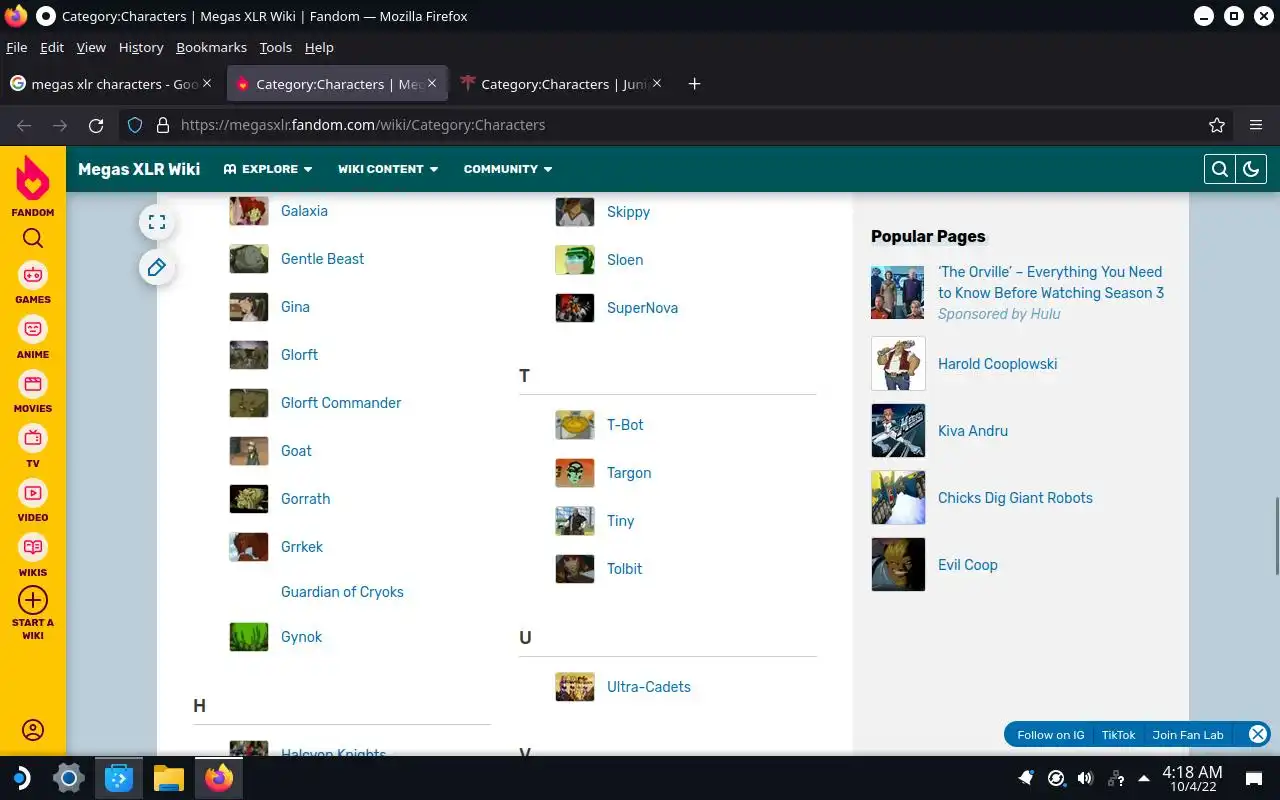
Task: Open the Tolbit character link
Action: coord(624,569)
